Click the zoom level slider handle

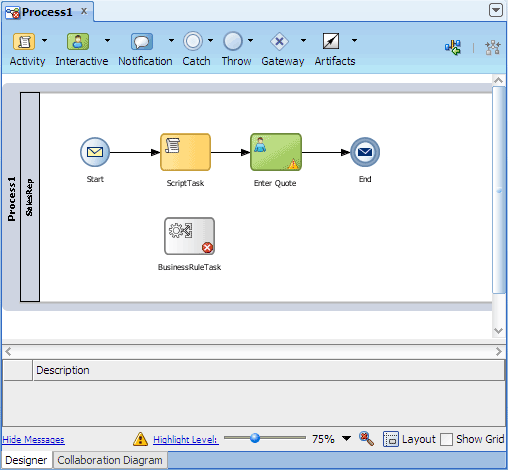point(255,438)
